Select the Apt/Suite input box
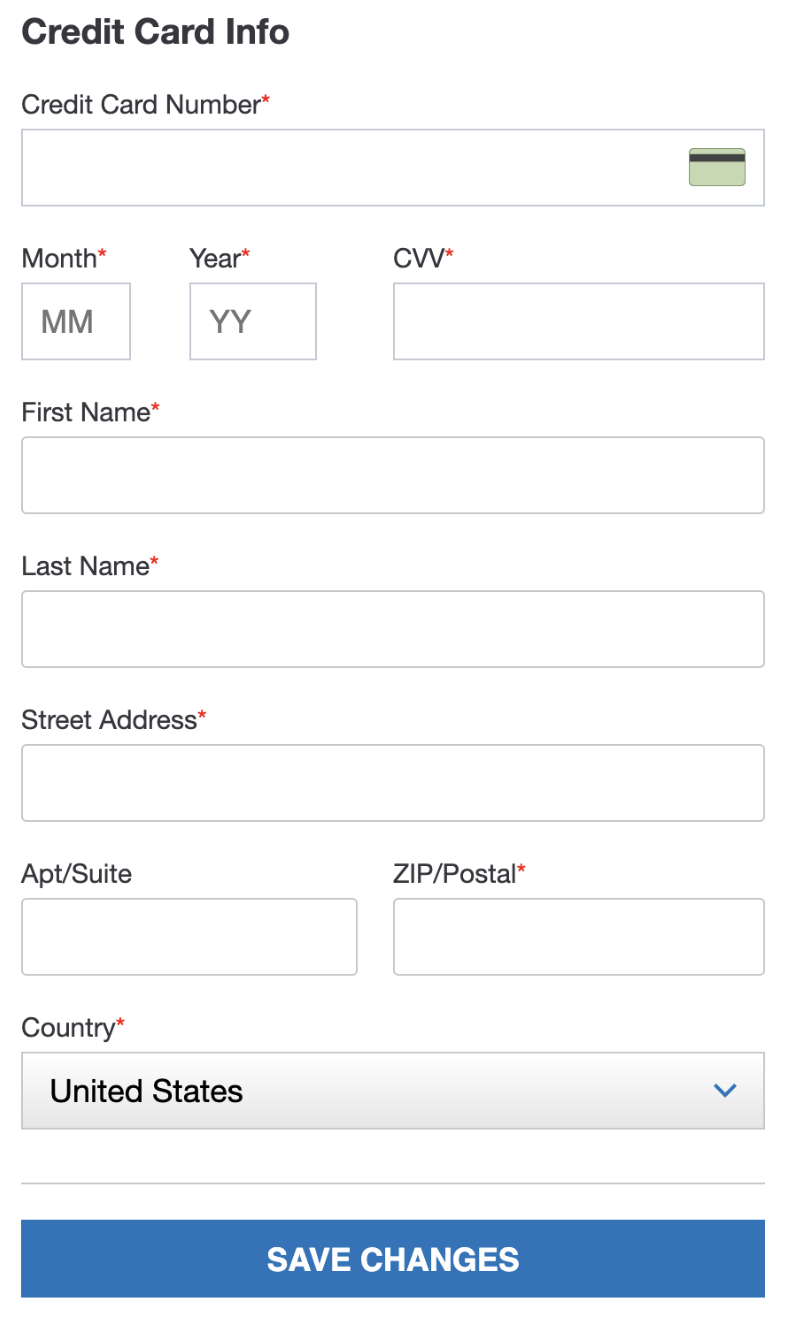This screenshot has height=1332, width=790. tap(189, 937)
